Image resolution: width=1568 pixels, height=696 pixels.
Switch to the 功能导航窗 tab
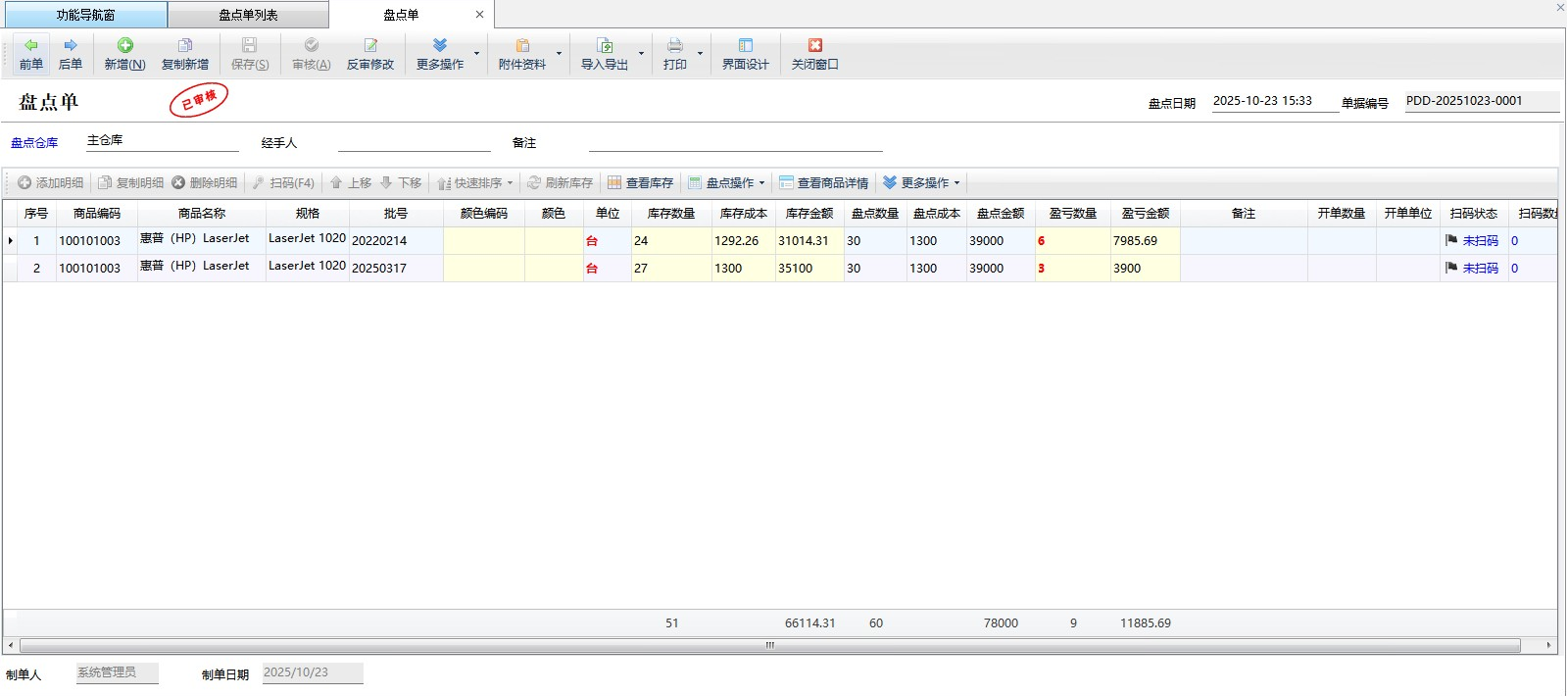[85, 15]
